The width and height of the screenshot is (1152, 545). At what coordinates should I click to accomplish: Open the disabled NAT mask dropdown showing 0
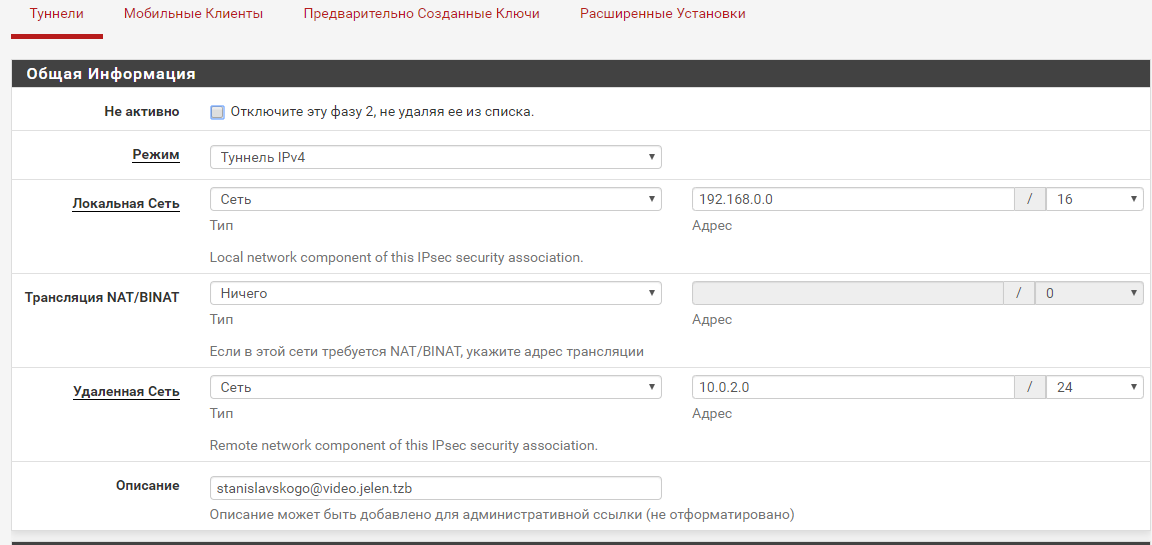click(1089, 293)
